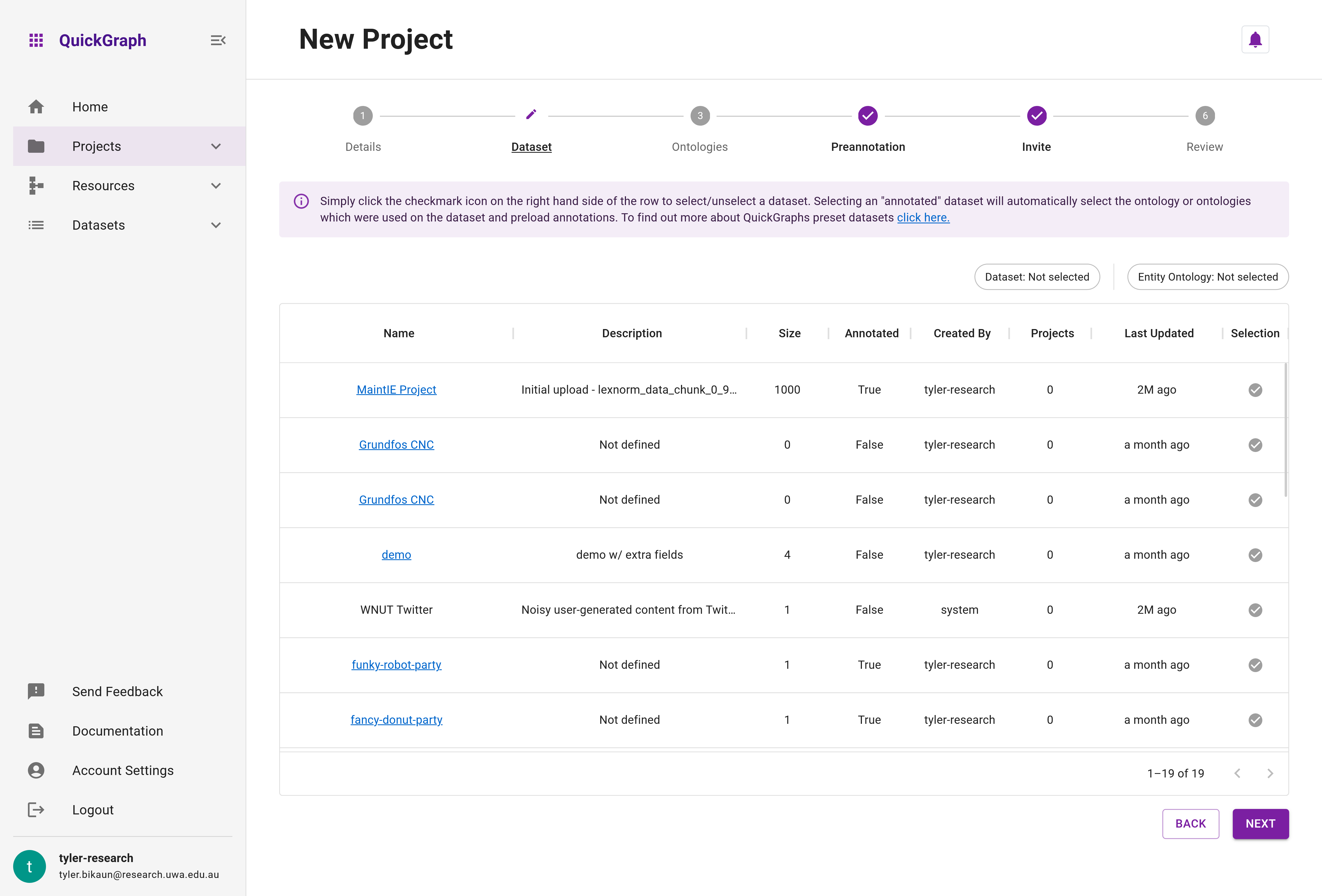1322x896 pixels.
Task: Open notifications via the bell icon
Action: click(x=1255, y=39)
